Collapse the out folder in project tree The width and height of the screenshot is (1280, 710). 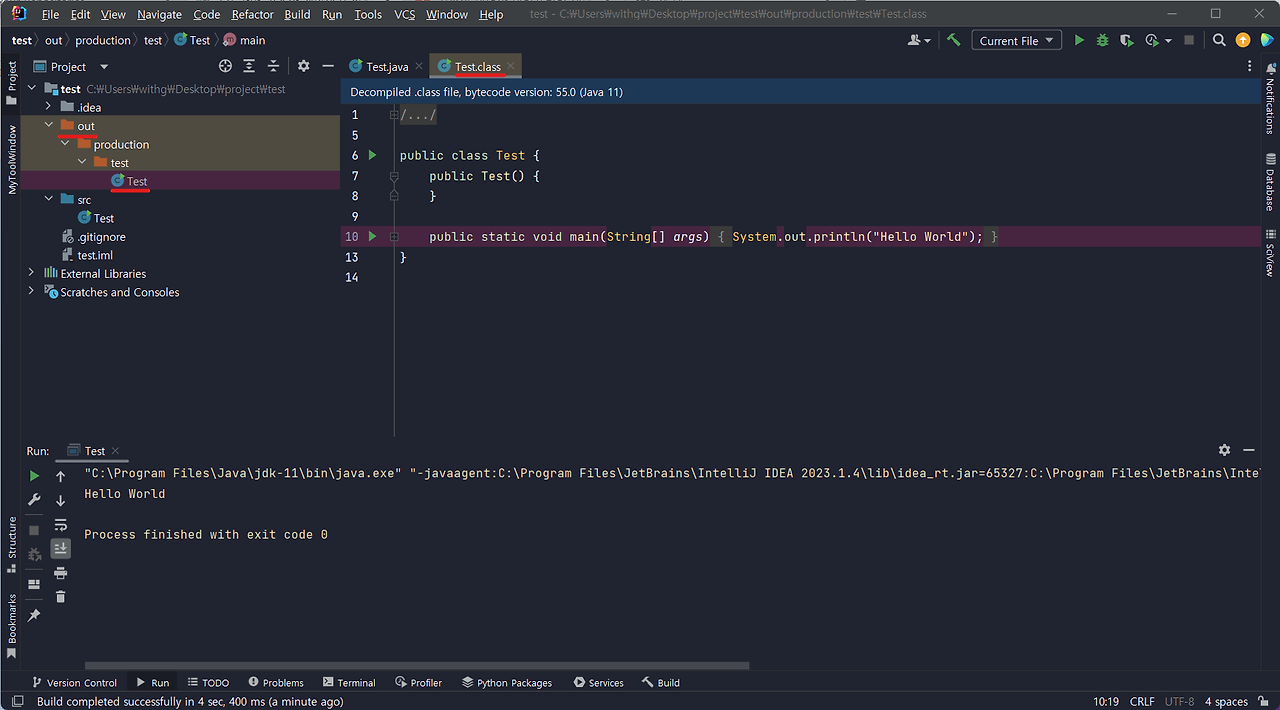48,126
